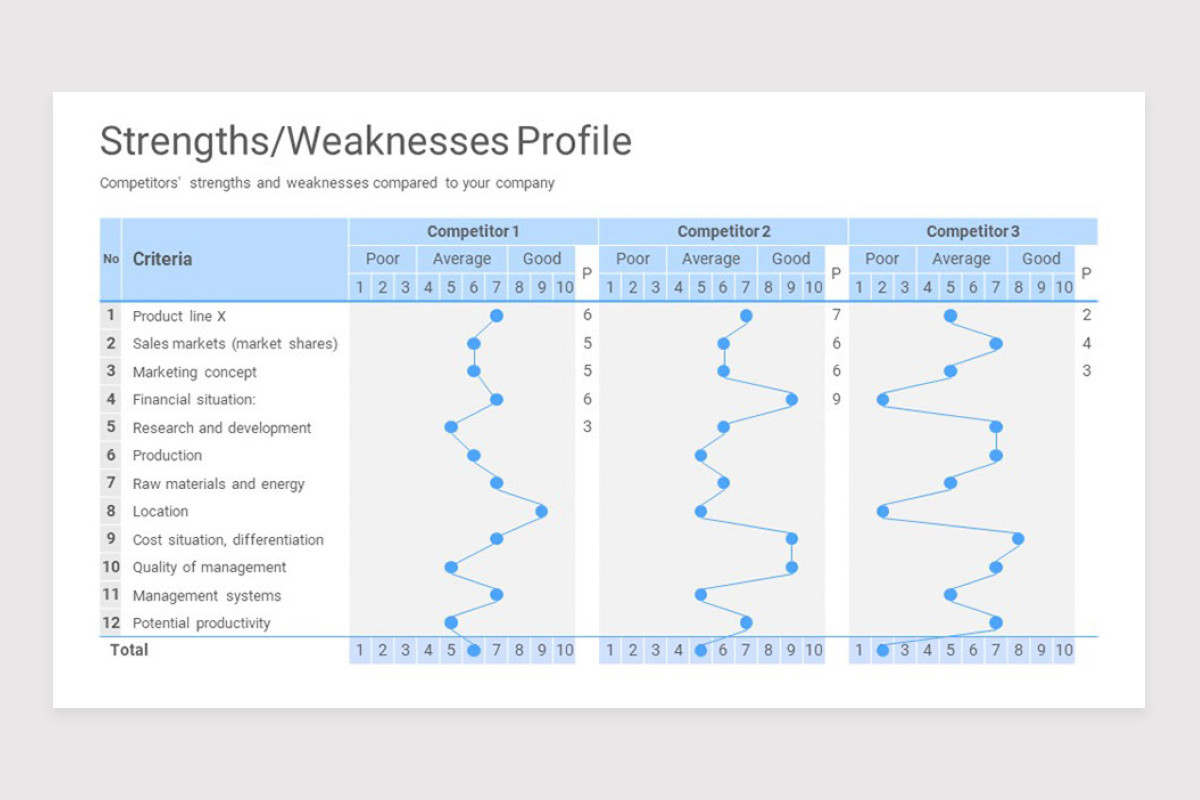Select the Competitor 3 column header
Image resolution: width=1200 pixels, height=800 pixels.
tap(973, 231)
